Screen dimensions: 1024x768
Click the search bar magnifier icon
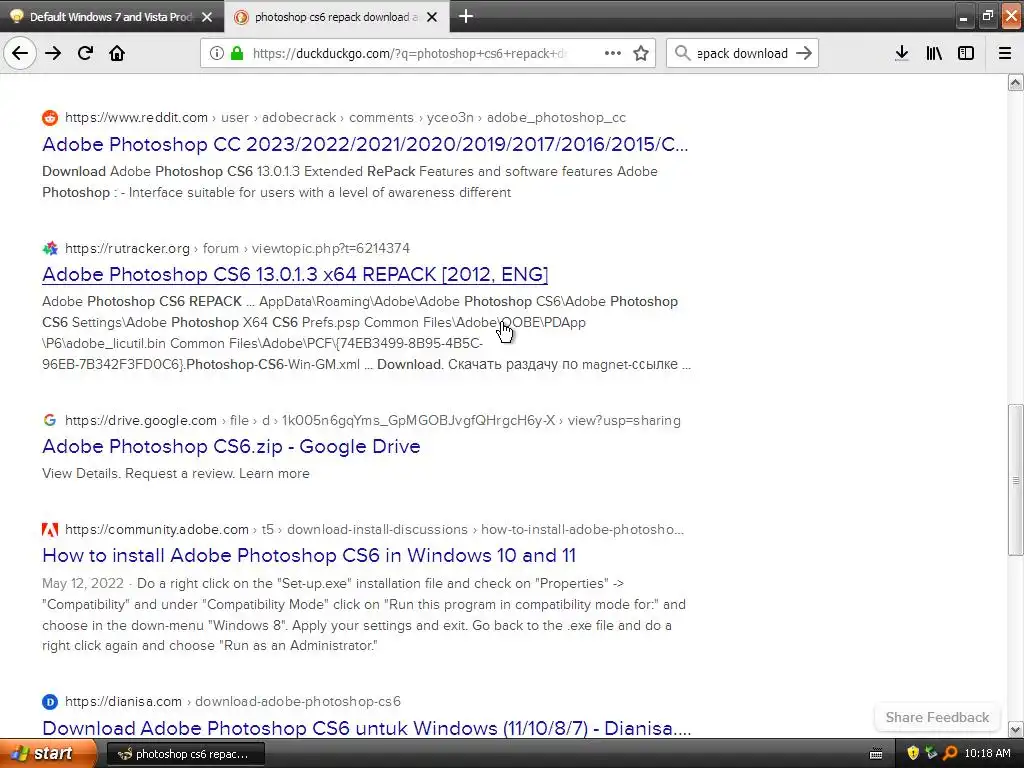pos(682,53)
